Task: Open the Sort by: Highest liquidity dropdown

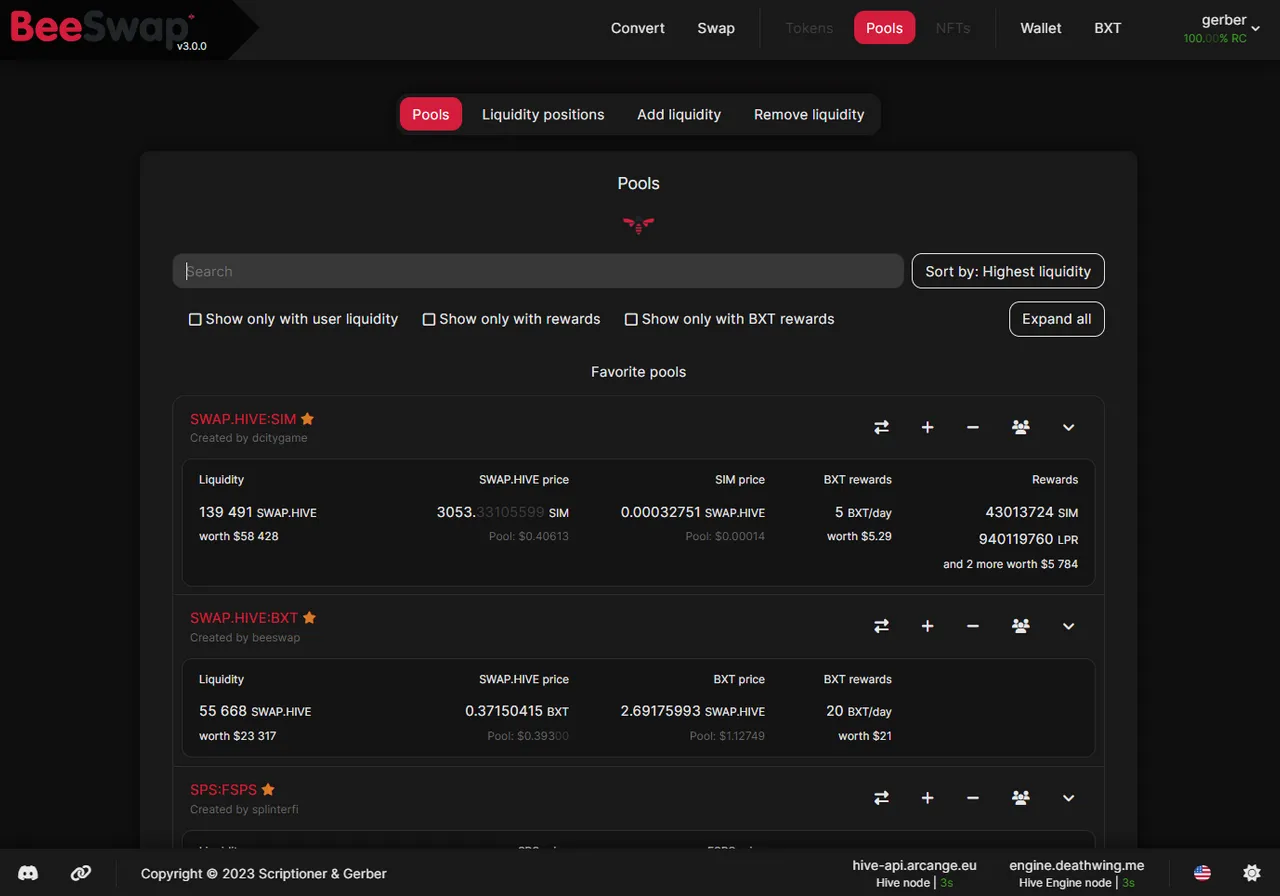Action: pos(1008,271)
